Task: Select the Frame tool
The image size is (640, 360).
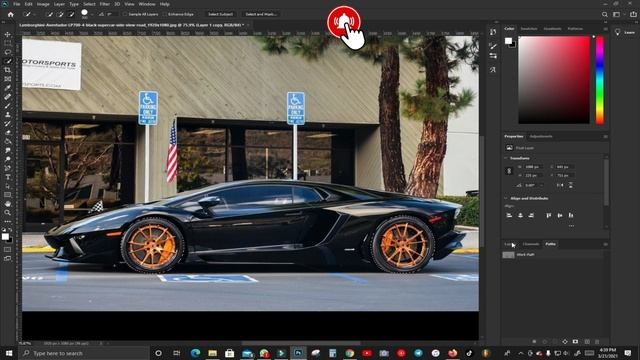Action: pyautogui.click(x=7, y=79)
